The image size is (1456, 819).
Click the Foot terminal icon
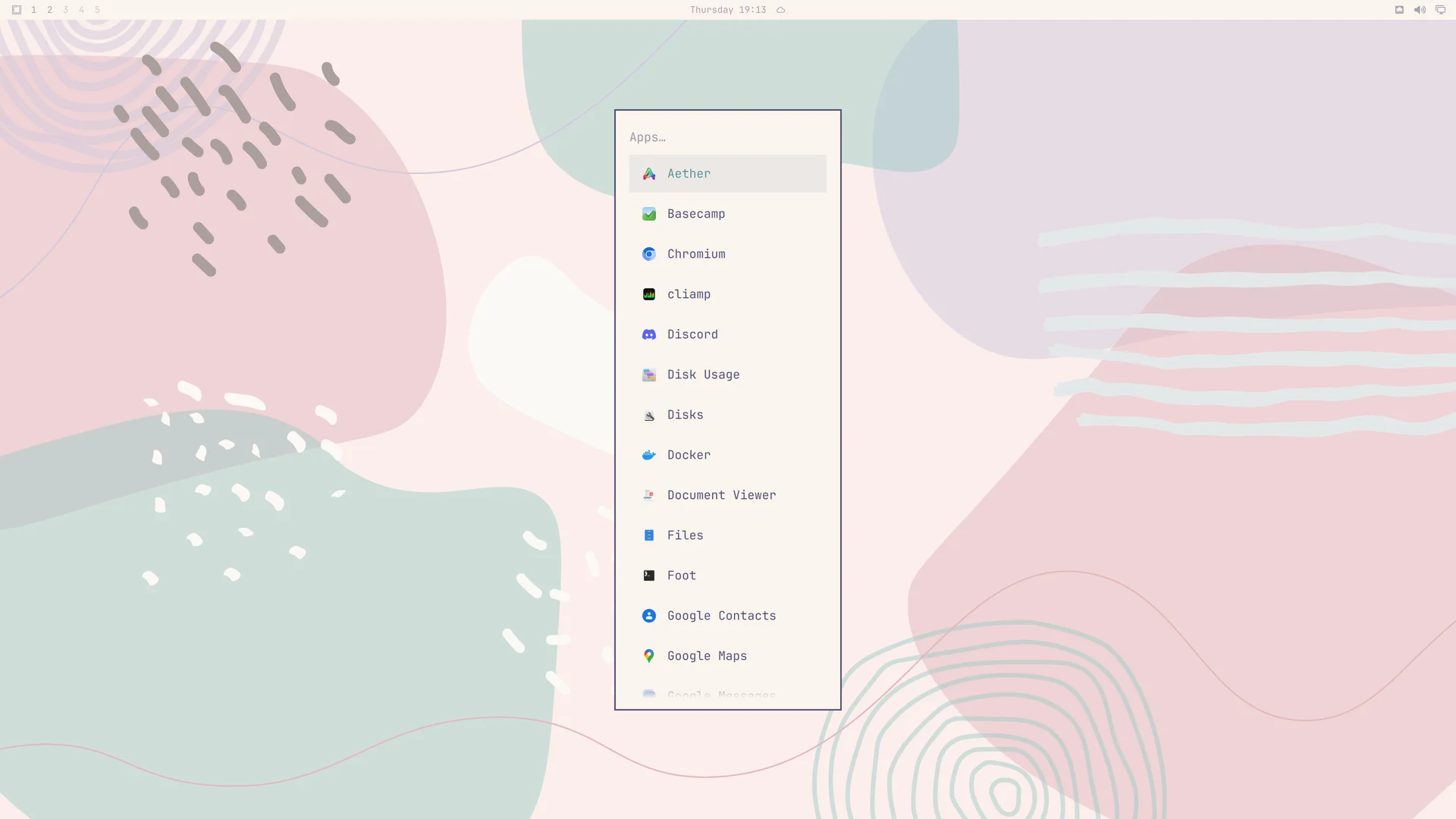(649, 576)
